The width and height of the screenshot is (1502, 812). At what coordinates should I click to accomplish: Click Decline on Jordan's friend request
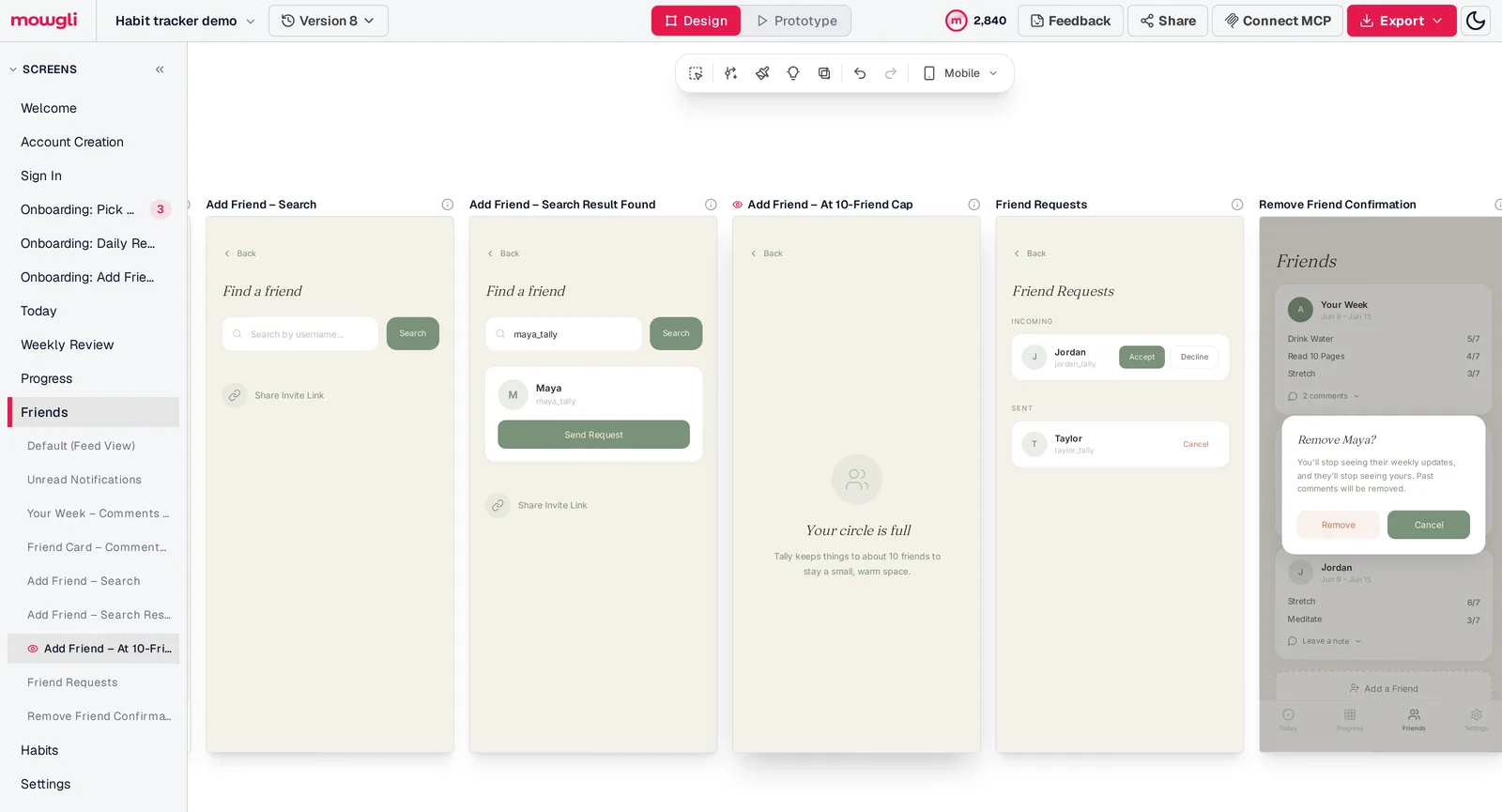[x=1194, y=357]
